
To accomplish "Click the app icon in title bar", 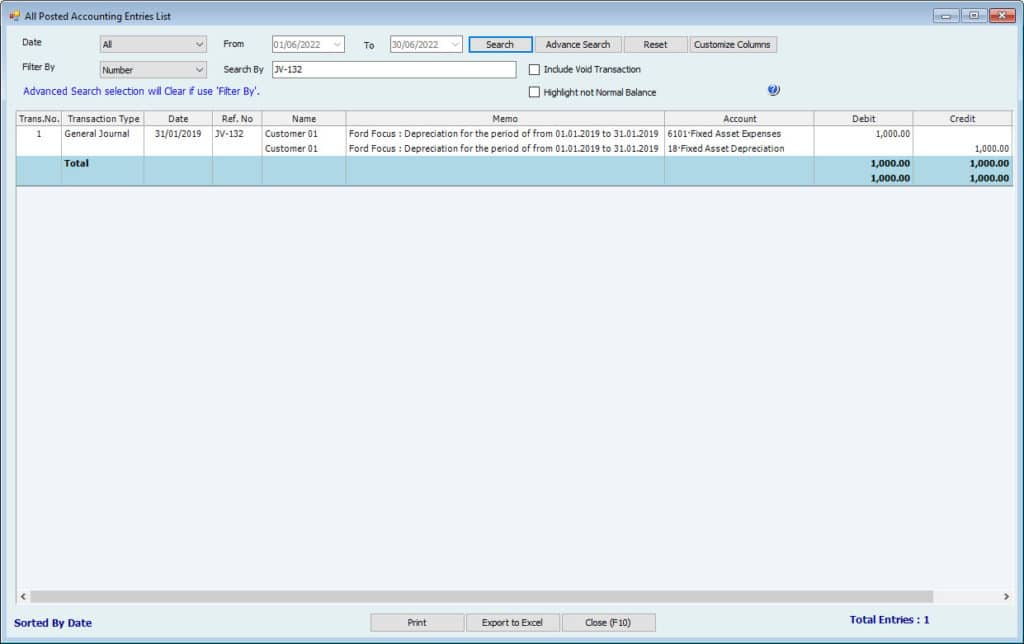I will click(14, 16).
